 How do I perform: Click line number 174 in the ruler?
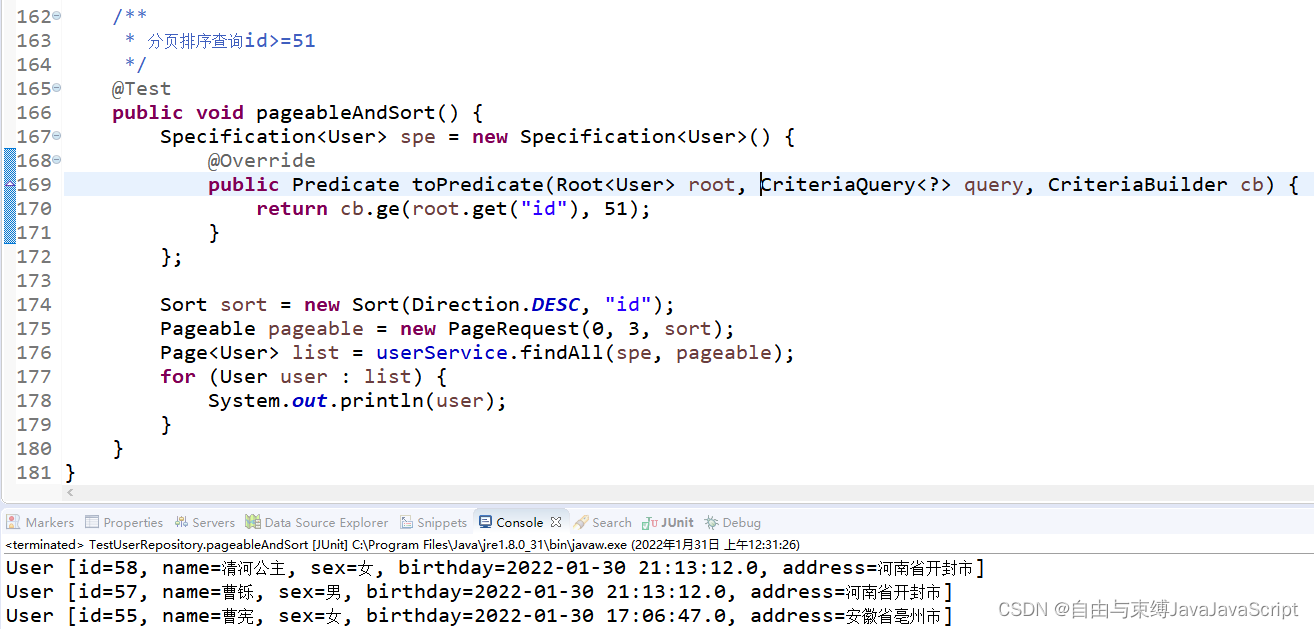tap(34, 305)
